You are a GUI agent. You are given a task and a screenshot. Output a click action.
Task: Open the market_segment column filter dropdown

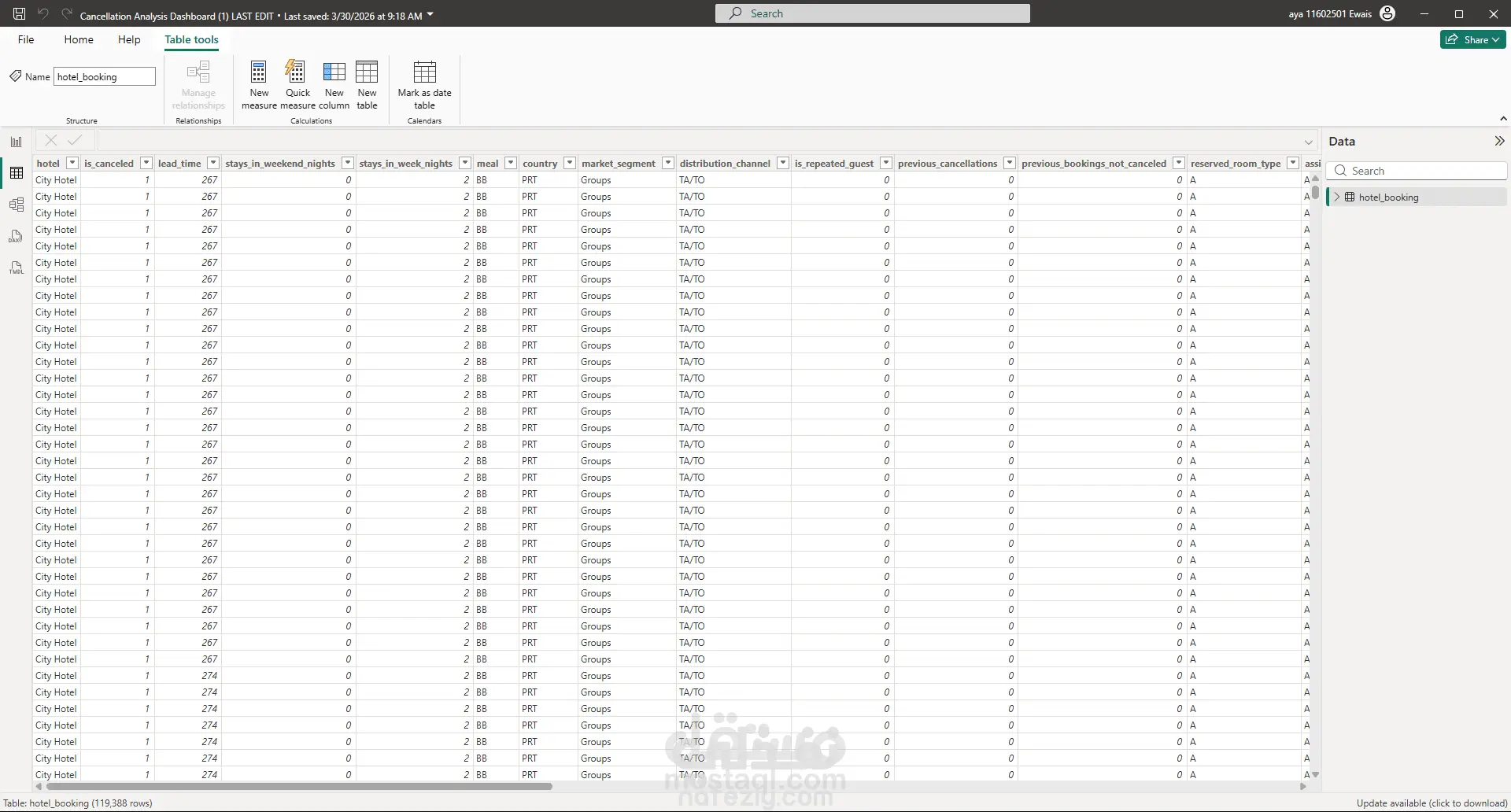(x=667, y=163)
